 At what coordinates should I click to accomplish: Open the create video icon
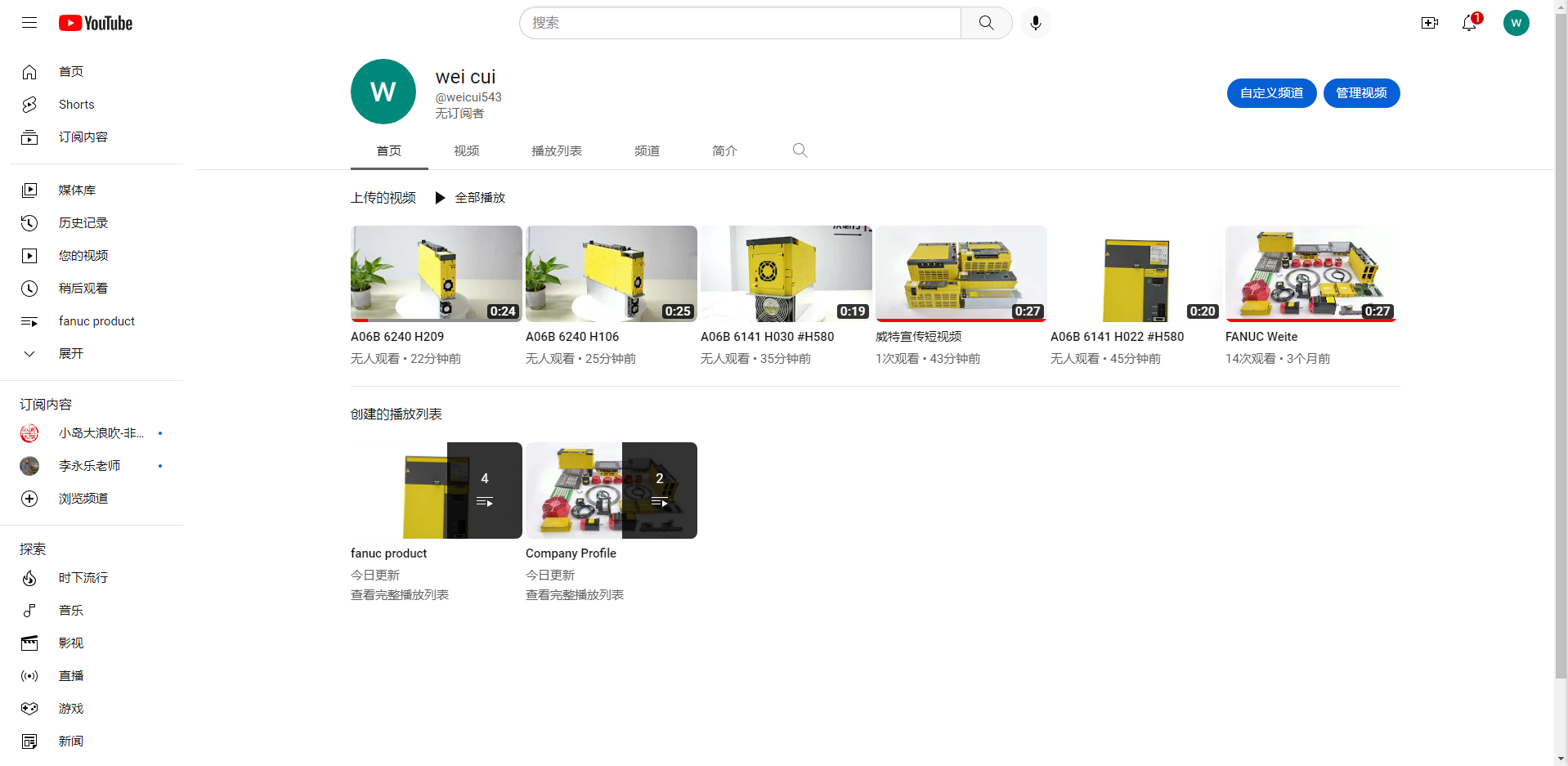coord(1429,23)
